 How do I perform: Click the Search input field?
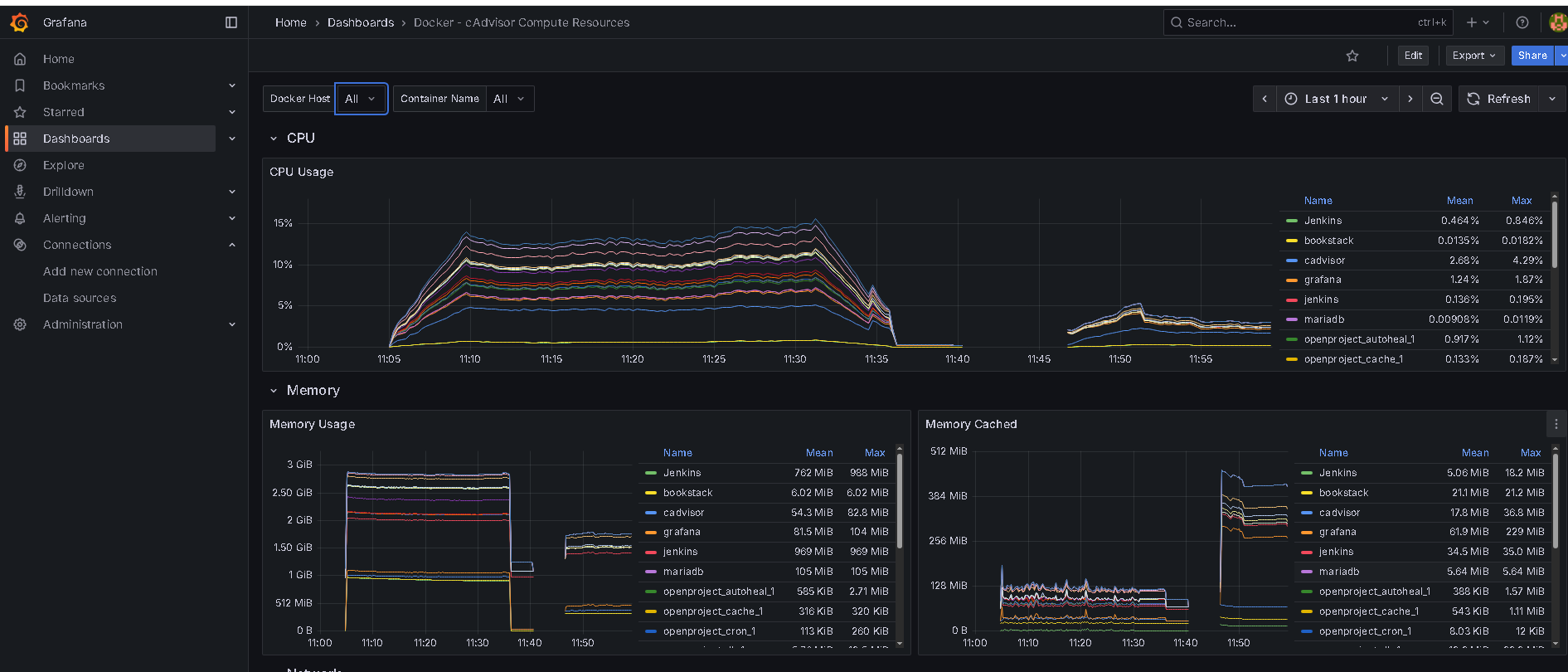click(1308, 22)
